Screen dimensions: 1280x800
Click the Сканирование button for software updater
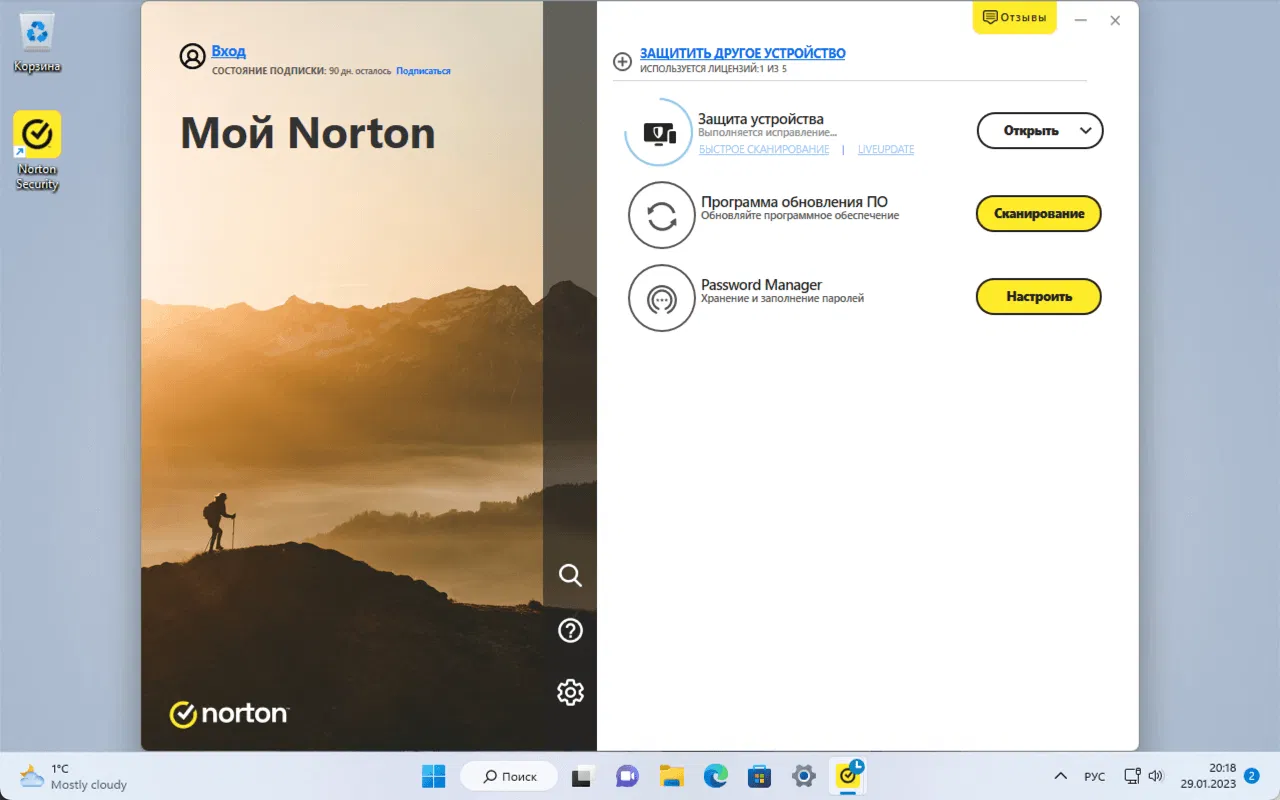1039,214
